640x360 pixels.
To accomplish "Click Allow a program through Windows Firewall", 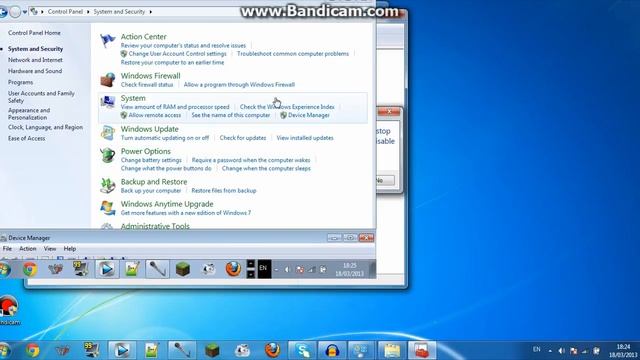I will coord(239,84).
